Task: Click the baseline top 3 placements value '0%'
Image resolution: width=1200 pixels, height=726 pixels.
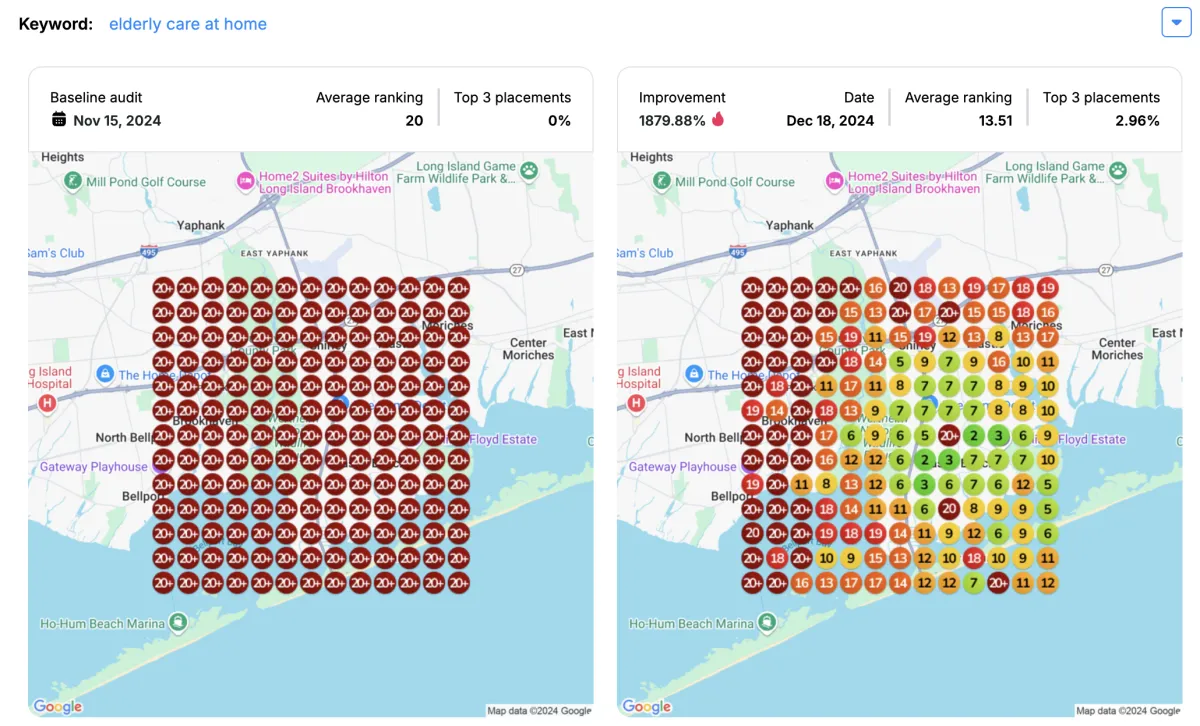Action: click(559, 120)
